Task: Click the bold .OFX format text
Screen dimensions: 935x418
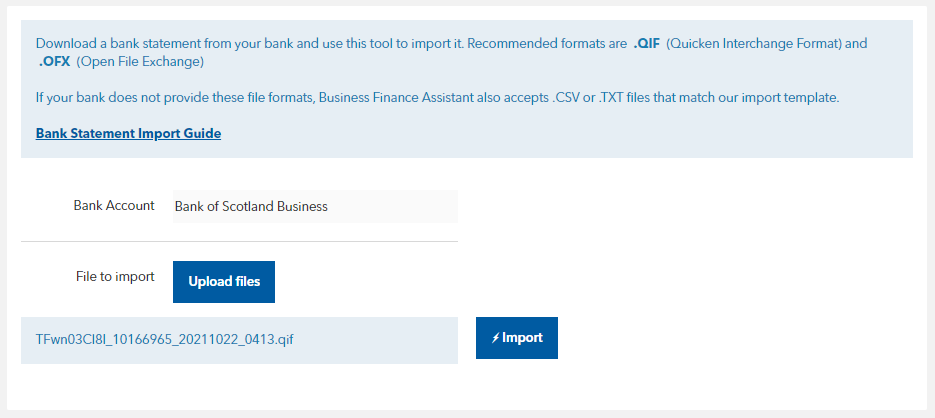Action: (54, 62)
